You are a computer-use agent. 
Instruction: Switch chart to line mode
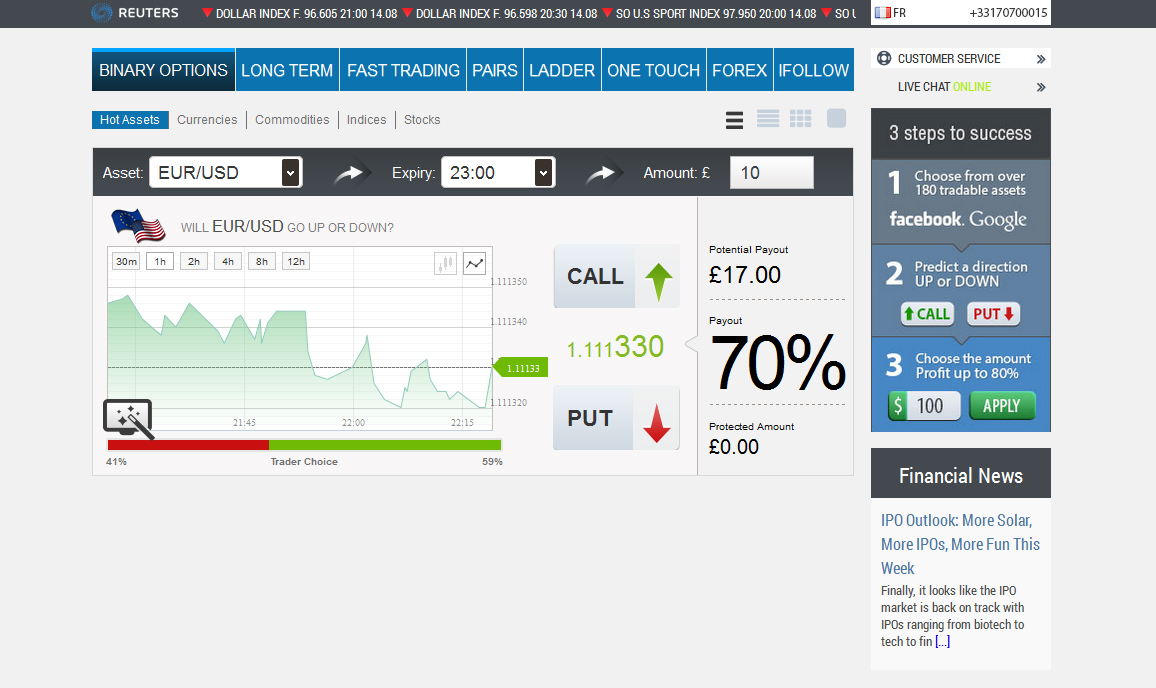[474, 263]
